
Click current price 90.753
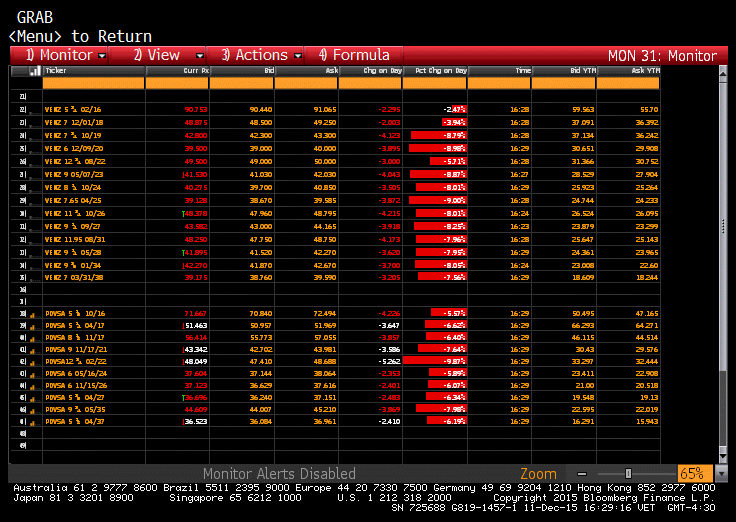click(196, 109)
